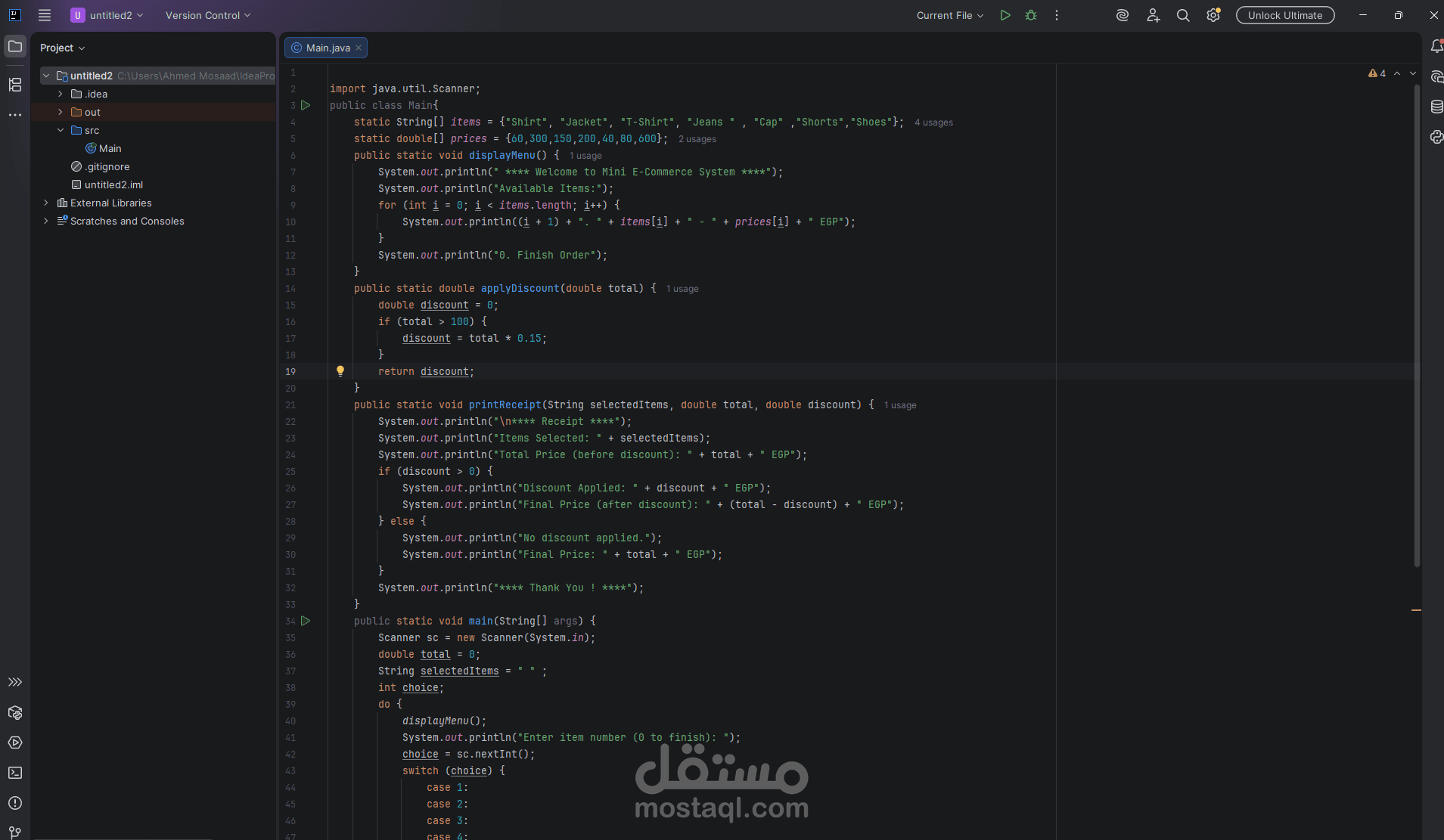Screen dimensions: 1444x840
Task: Open the Notifications bell icon
Action: [x=1436, y=46]
